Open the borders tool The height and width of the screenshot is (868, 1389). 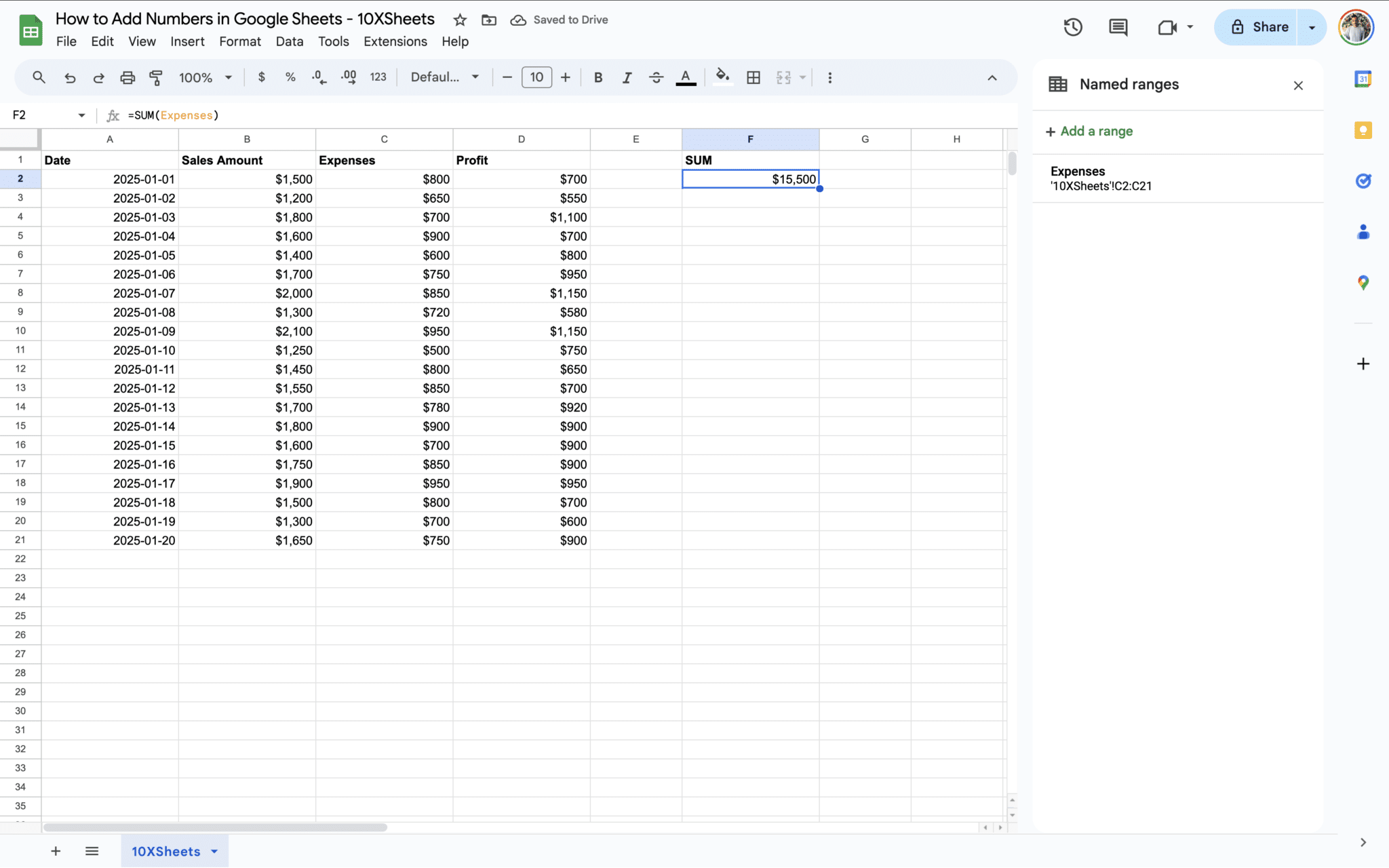pos(753,77)
